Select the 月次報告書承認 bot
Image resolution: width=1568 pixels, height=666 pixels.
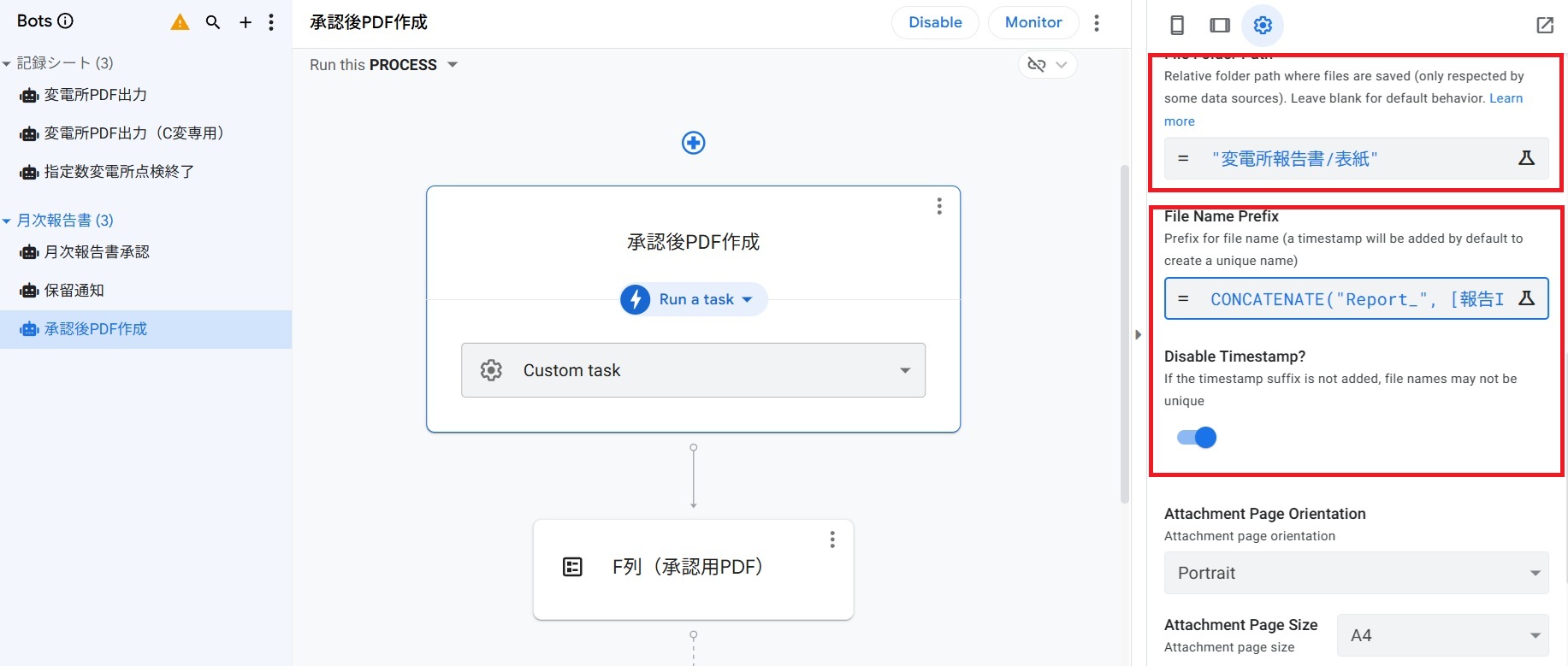(97, 252)
